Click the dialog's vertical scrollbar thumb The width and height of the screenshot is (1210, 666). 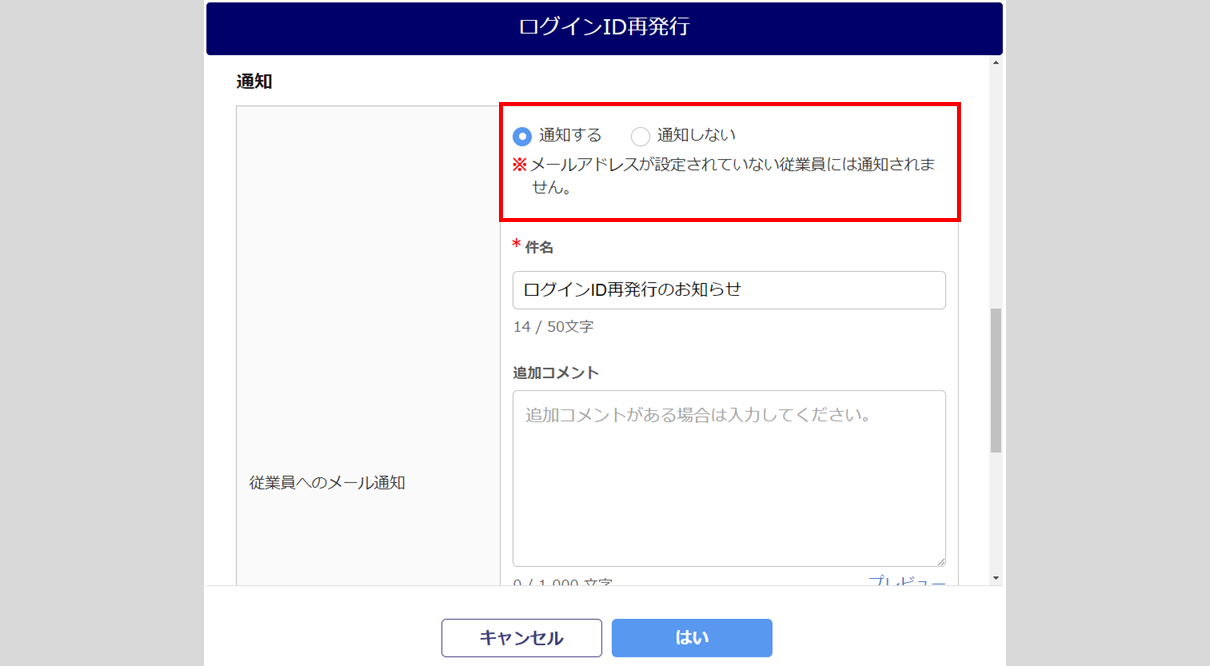(x=995, y=380)
